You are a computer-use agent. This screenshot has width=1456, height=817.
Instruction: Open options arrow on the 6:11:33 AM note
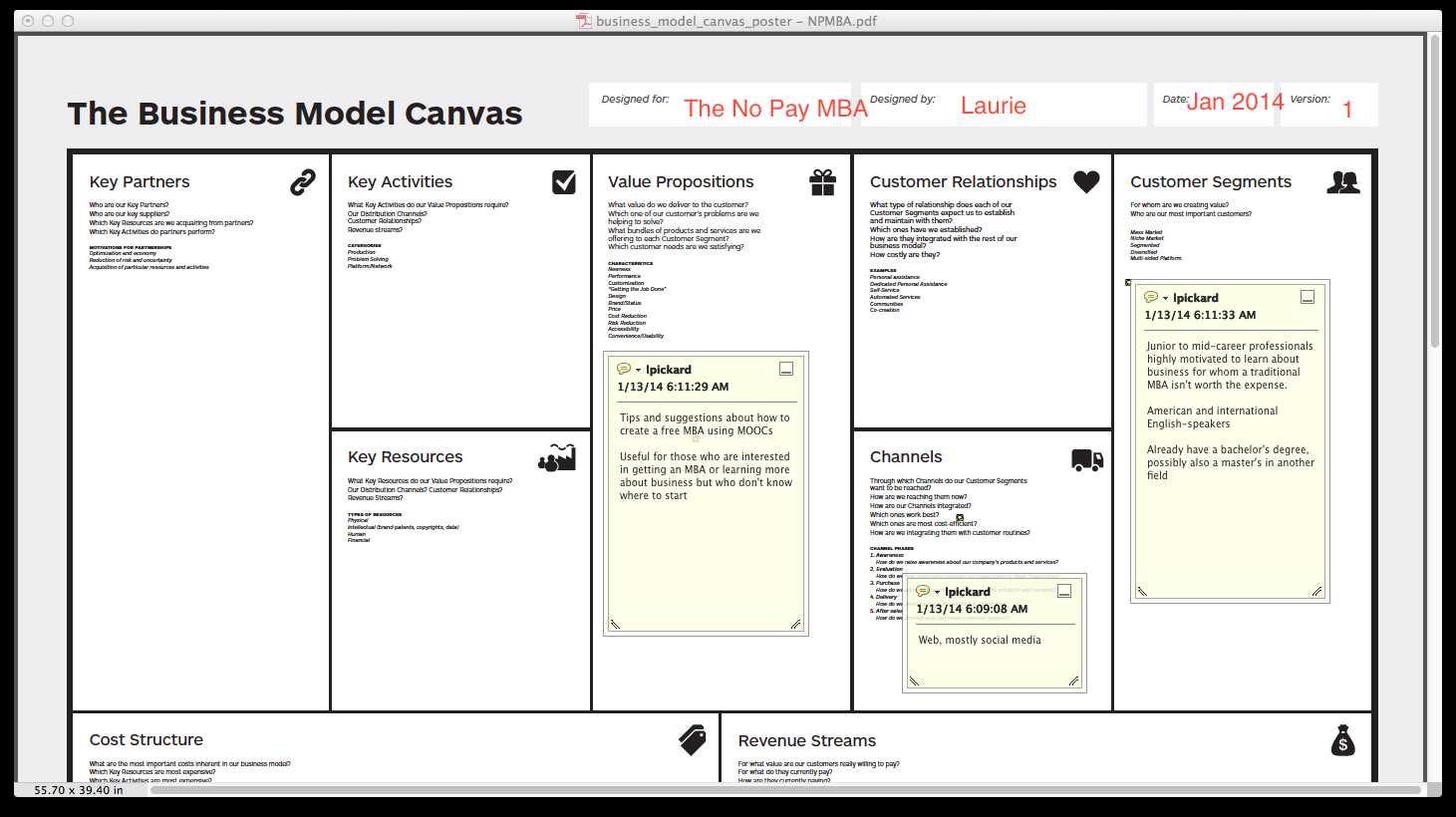pyautogui.click(x=1166, y=298)
